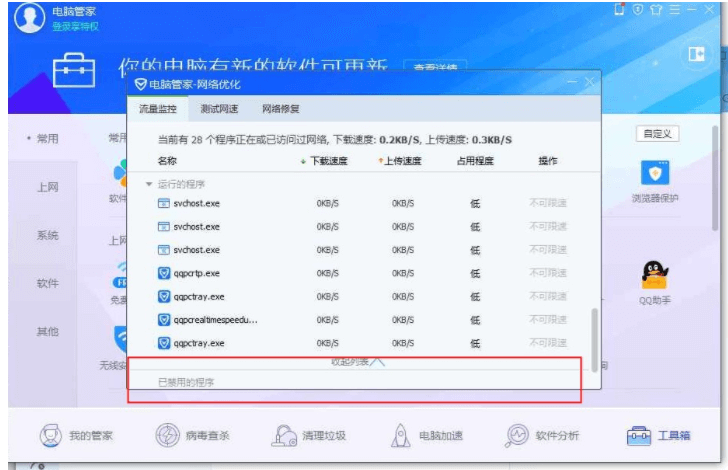Click the user avatar icon in main window
This screenshot has height=470, width=728.
pyautogui.click(x=30, y=18)
